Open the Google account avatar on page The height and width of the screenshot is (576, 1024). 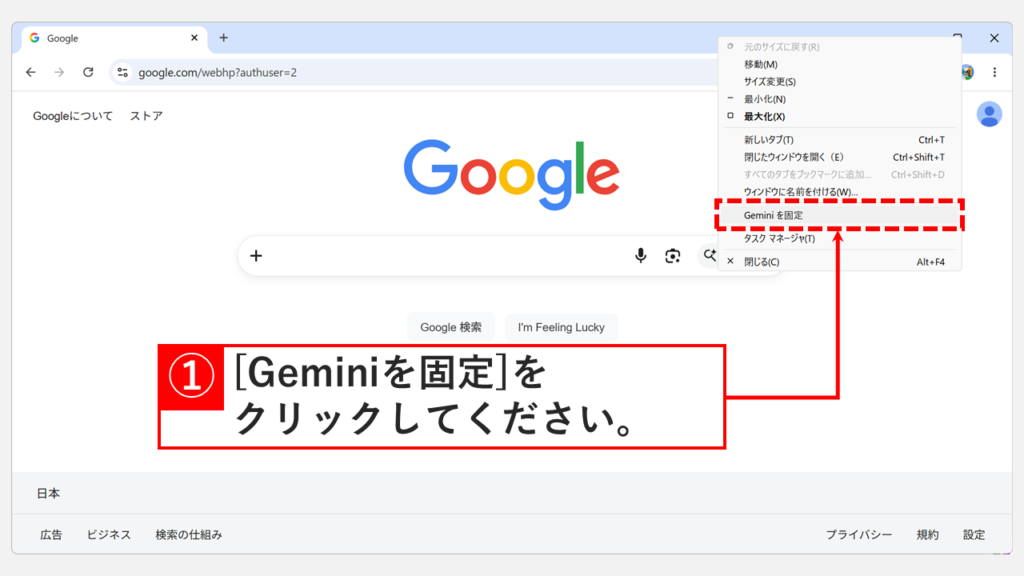pos(989,114)
